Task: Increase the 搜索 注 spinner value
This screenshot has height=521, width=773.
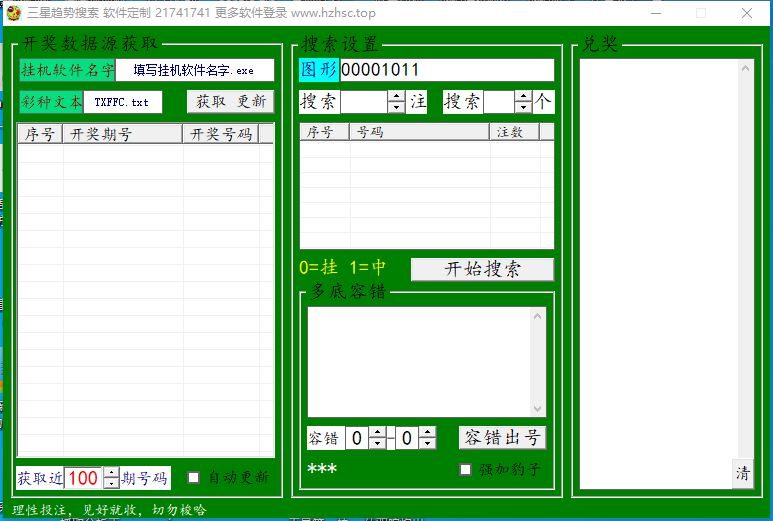Action: (x=396, y=96)
